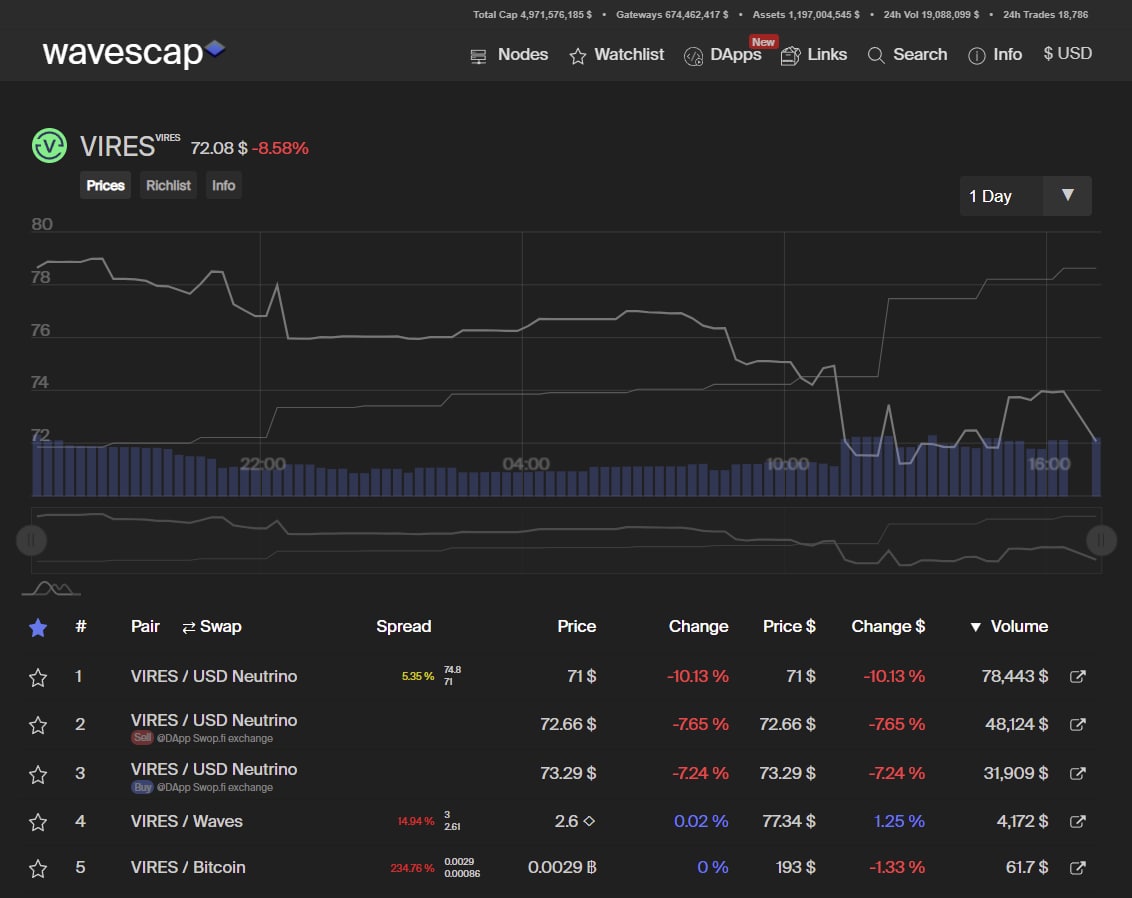
Task: Click the Info circle icon
Action: click(976, 56)
